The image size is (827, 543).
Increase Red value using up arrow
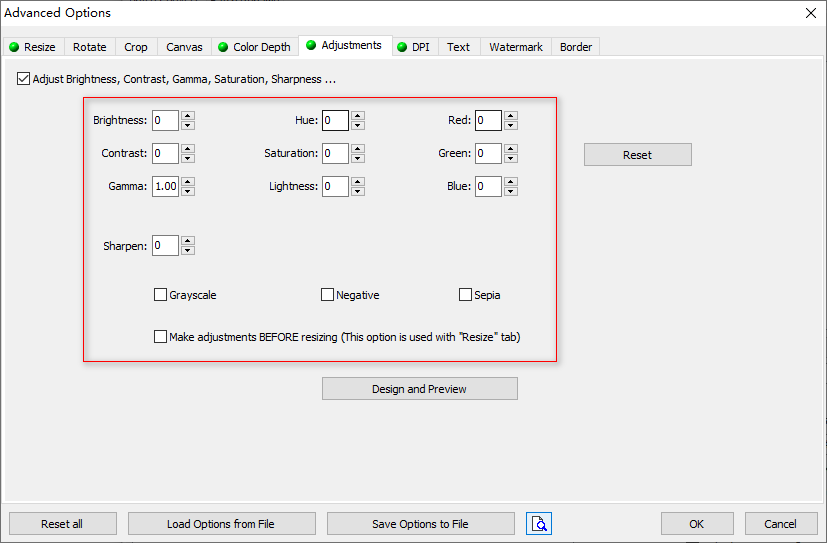click(511, 115)
